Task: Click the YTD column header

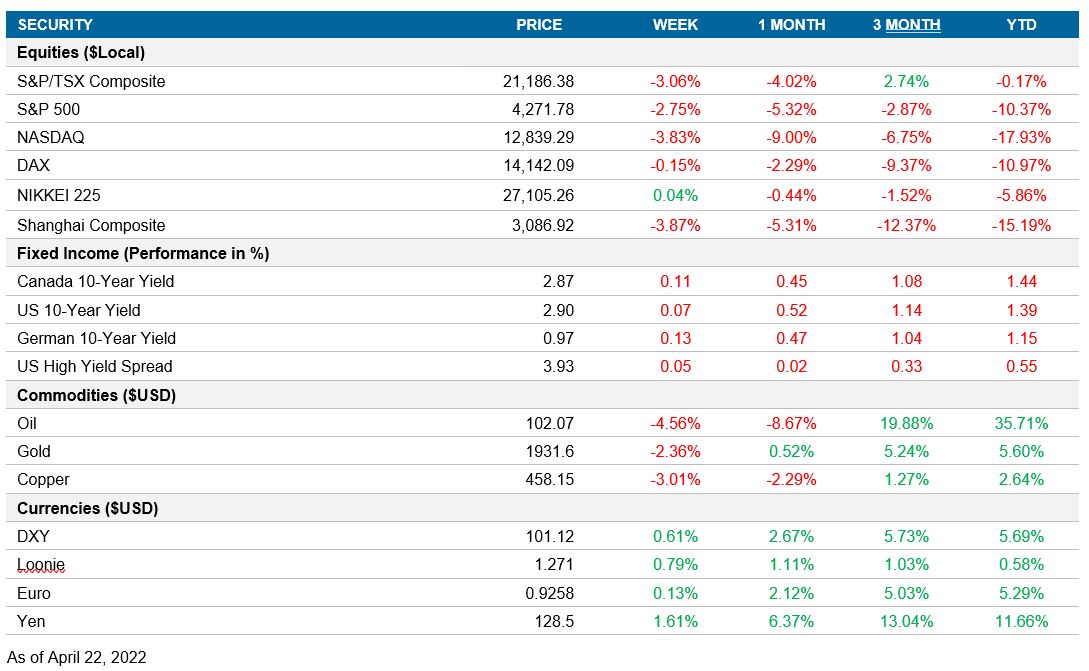Action: coord(1018,24)
